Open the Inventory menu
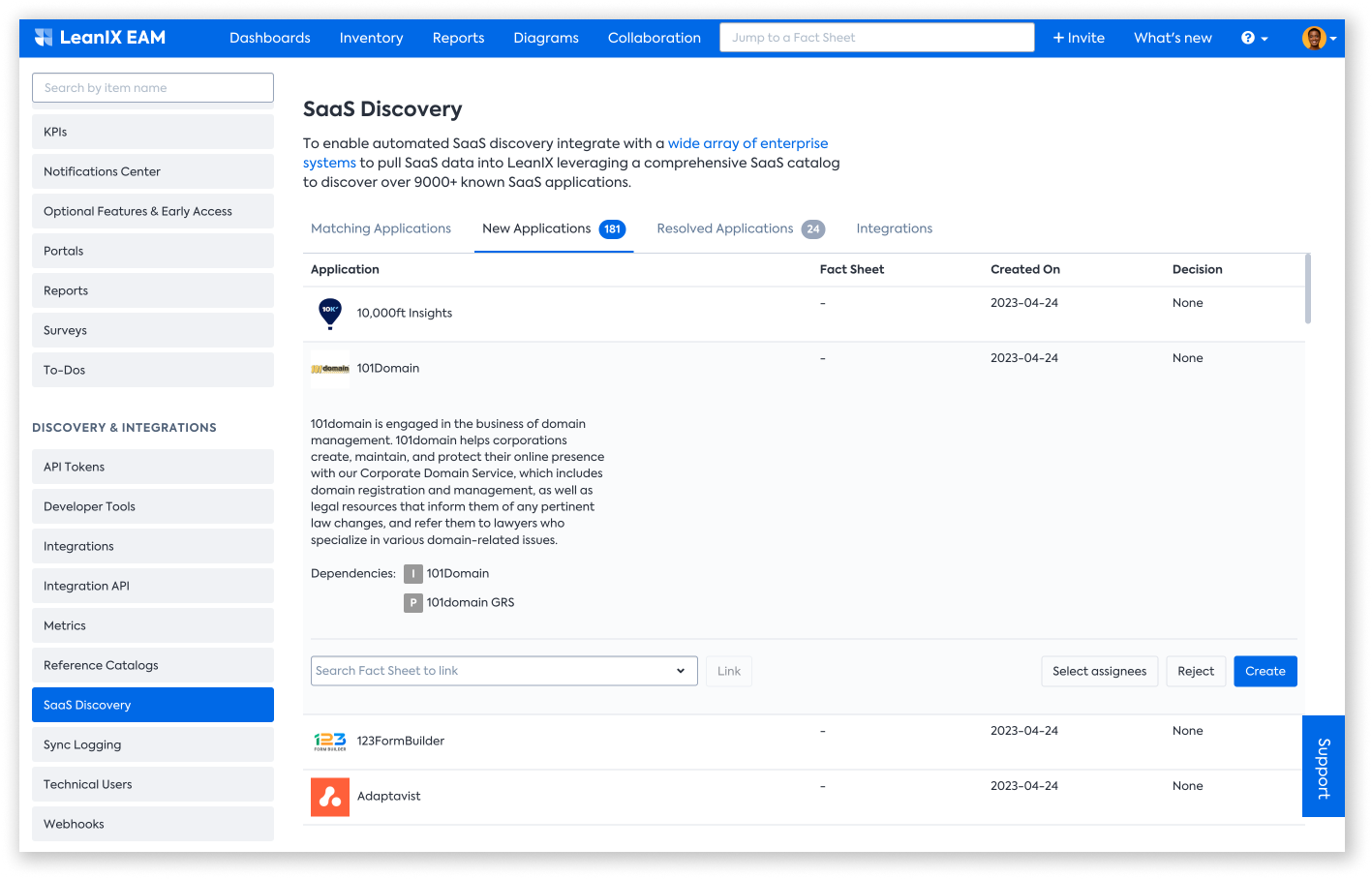 coord(371,38)
